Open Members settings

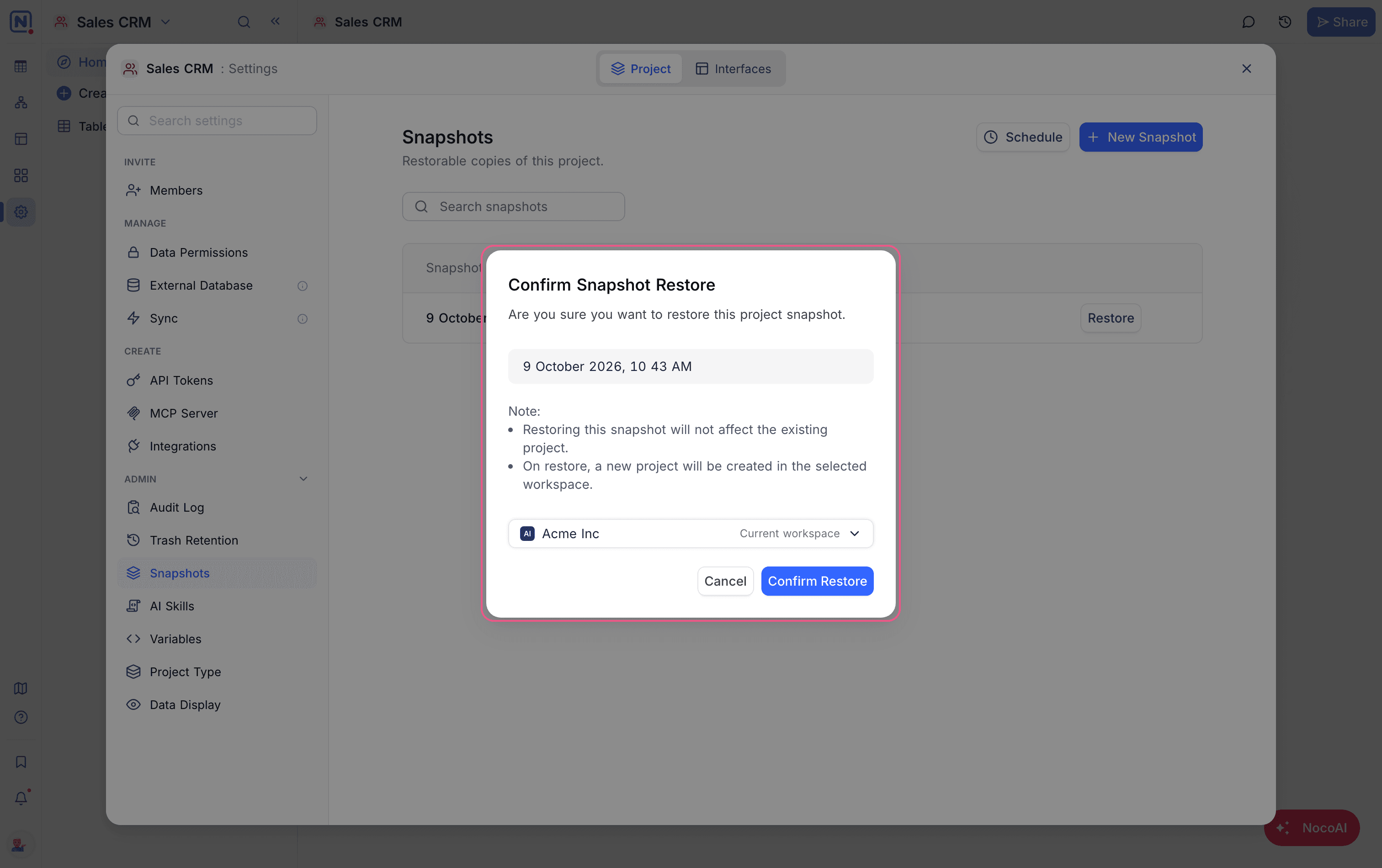click(217, 190)
